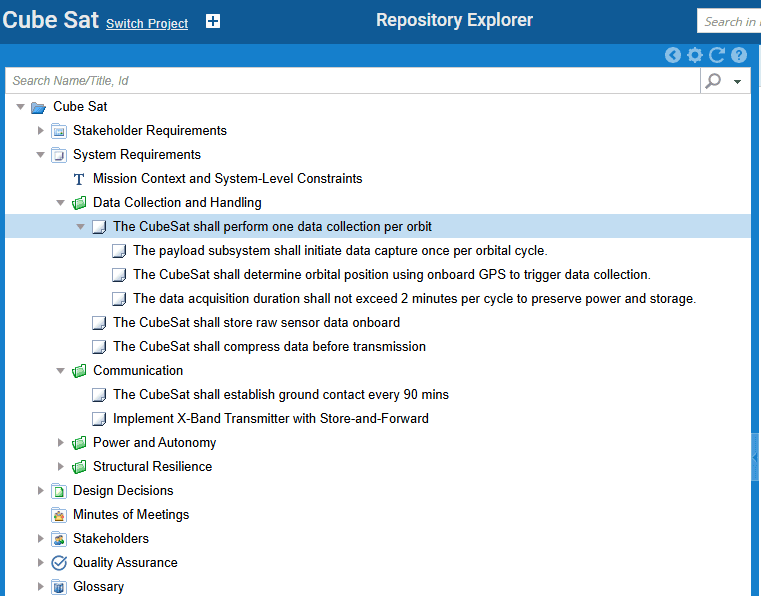Select Mission Context and System-Level Constraints
The height and width of the screenshot is (596, 761).
coord(227,179)
